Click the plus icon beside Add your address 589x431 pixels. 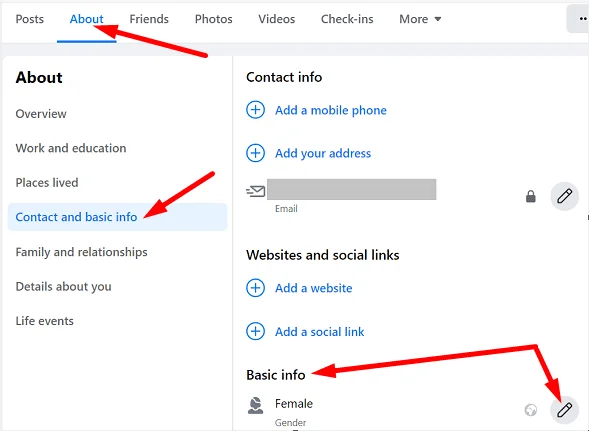(x=255, y=153)
